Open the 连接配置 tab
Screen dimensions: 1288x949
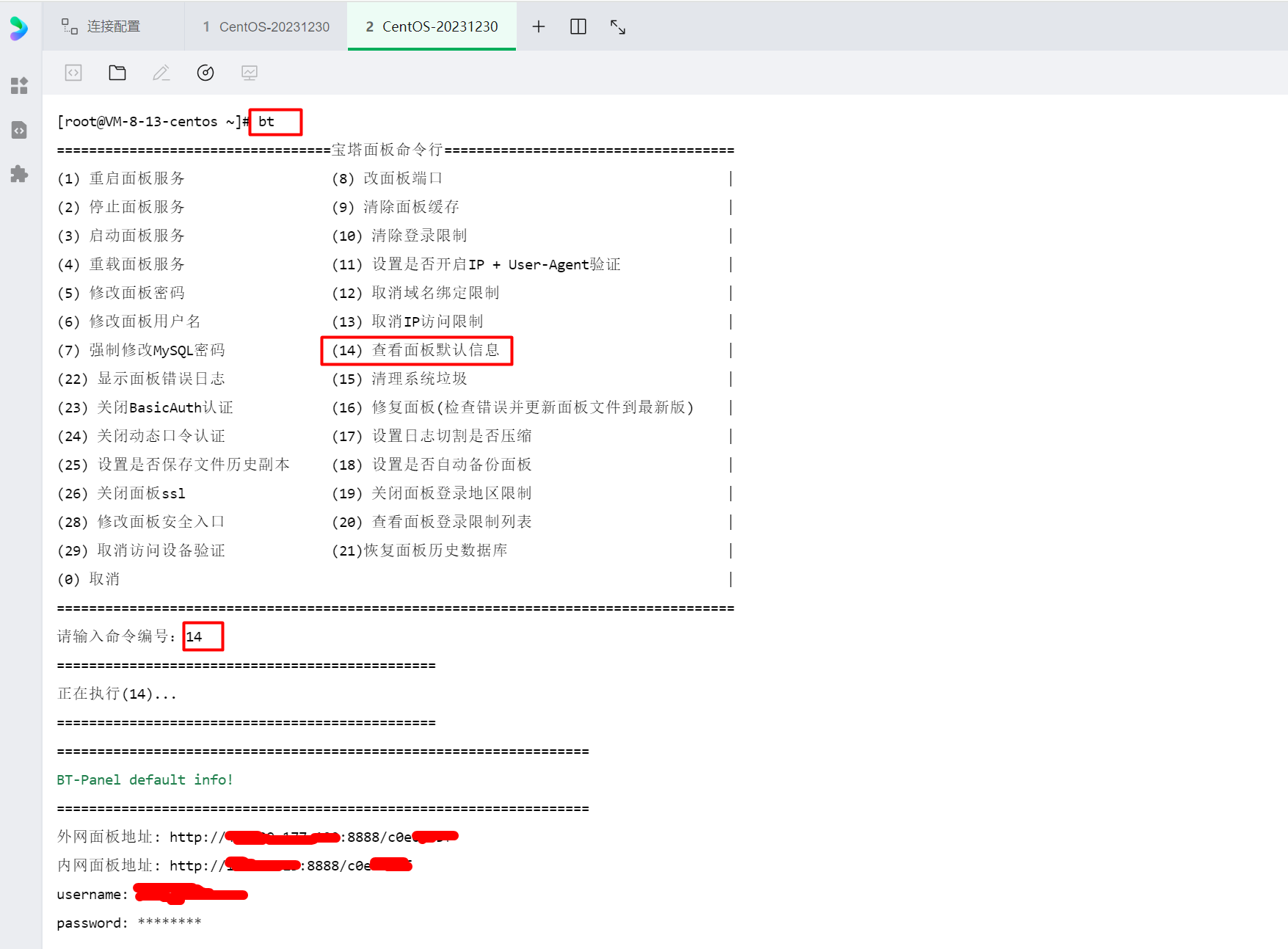[101, 26]
